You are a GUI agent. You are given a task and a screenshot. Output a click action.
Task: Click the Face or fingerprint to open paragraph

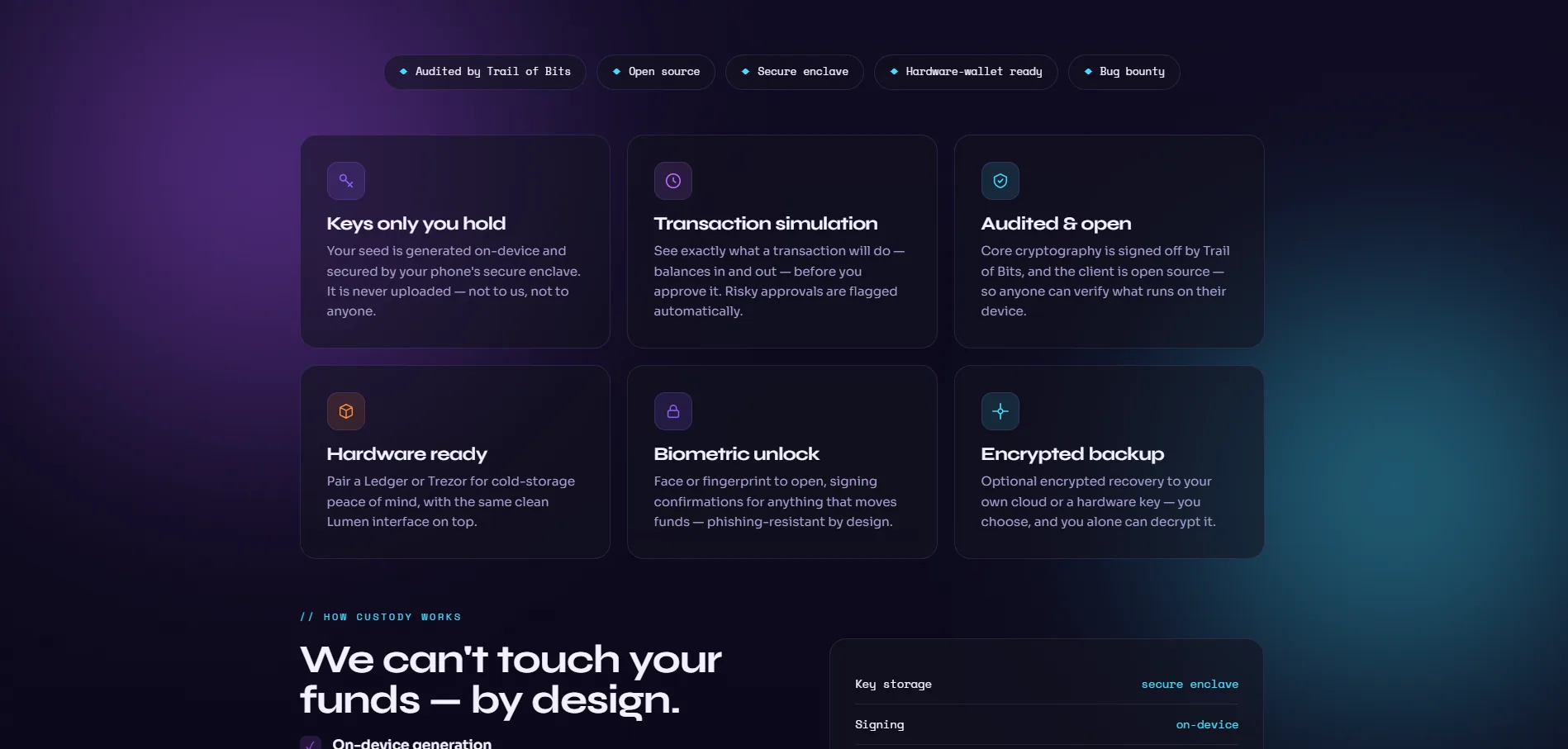click(775, 501)
